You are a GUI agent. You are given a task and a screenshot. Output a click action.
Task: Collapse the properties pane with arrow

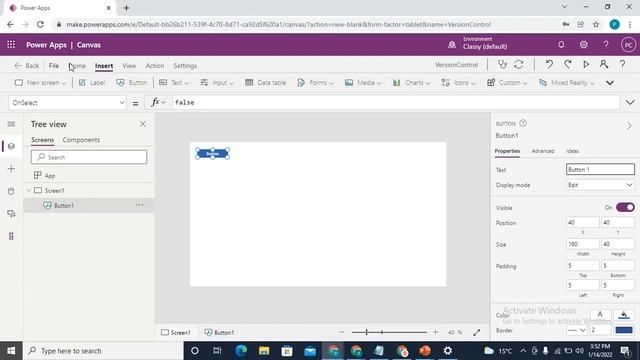coord(629,126)
